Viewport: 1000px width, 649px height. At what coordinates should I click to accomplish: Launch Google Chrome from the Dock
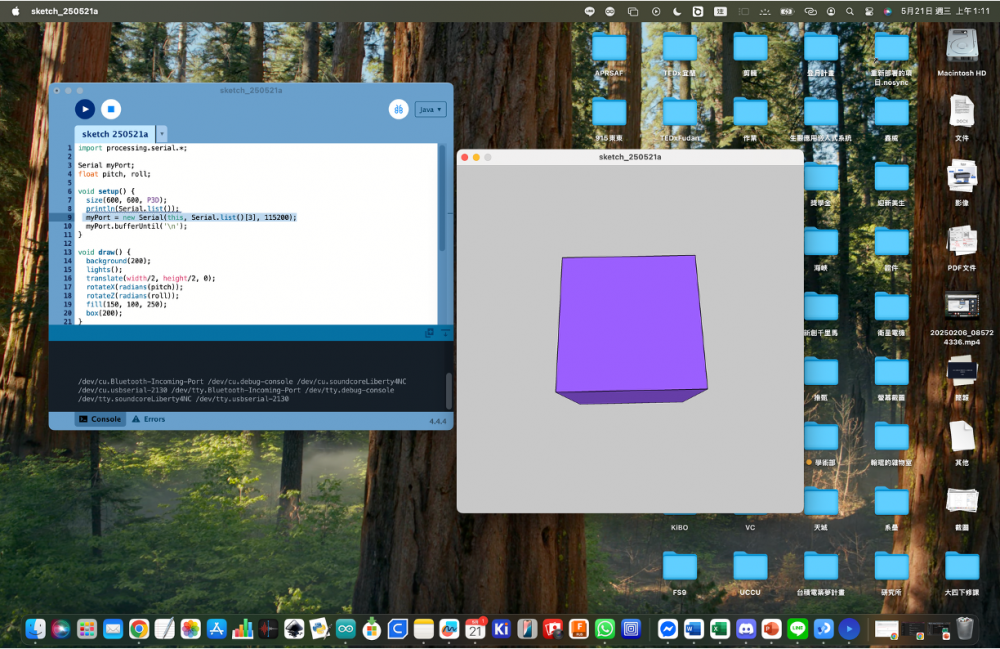[139, 629]
